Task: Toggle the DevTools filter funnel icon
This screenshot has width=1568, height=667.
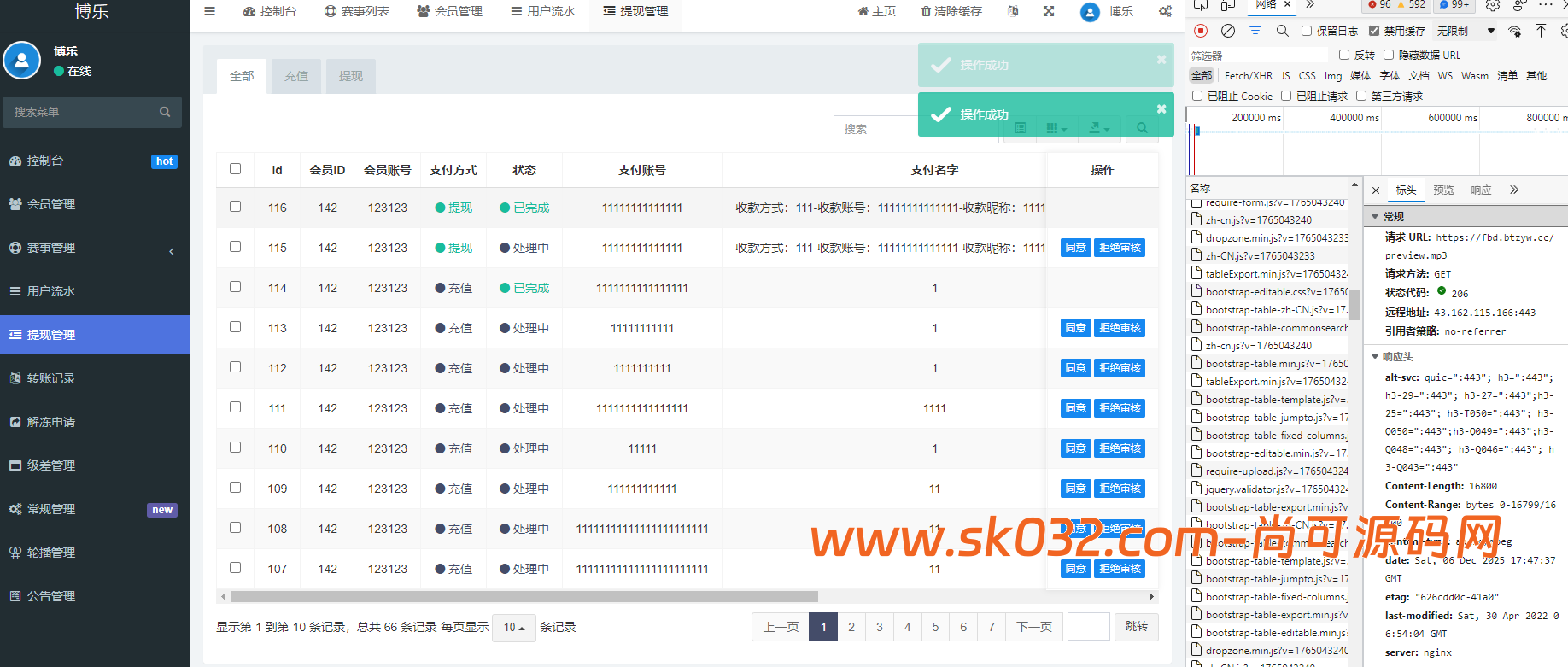Action: point(1255,31)
